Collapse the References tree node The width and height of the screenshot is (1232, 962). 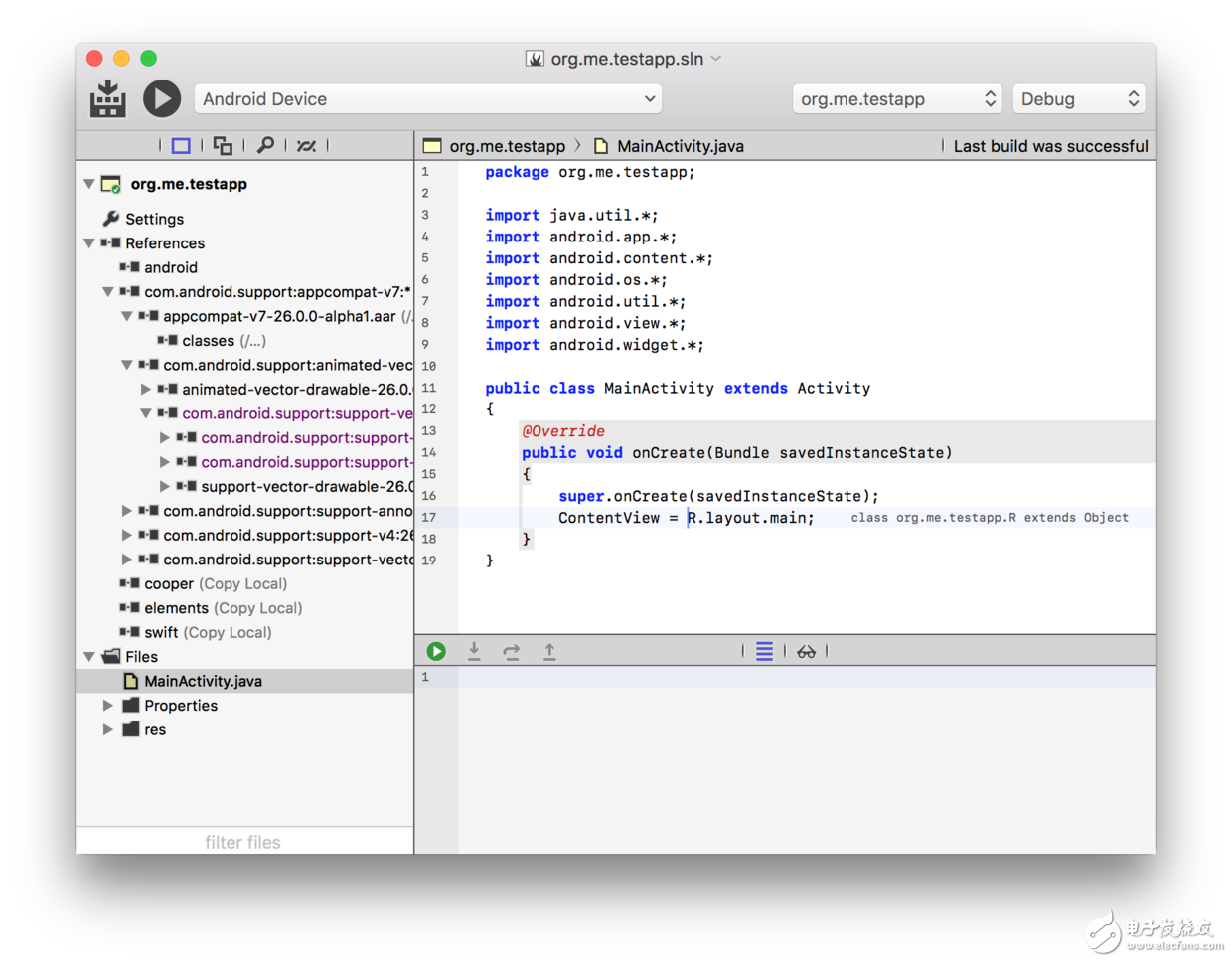(90, 243)
